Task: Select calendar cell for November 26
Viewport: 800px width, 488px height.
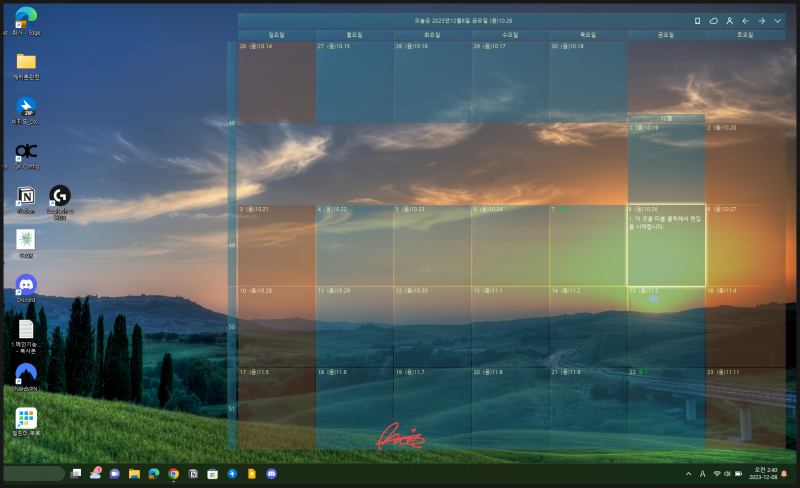Action: 277,82
